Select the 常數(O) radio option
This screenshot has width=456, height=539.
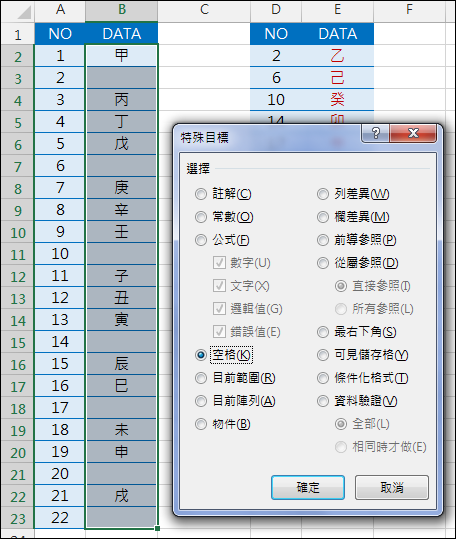[x=201, y=217]
